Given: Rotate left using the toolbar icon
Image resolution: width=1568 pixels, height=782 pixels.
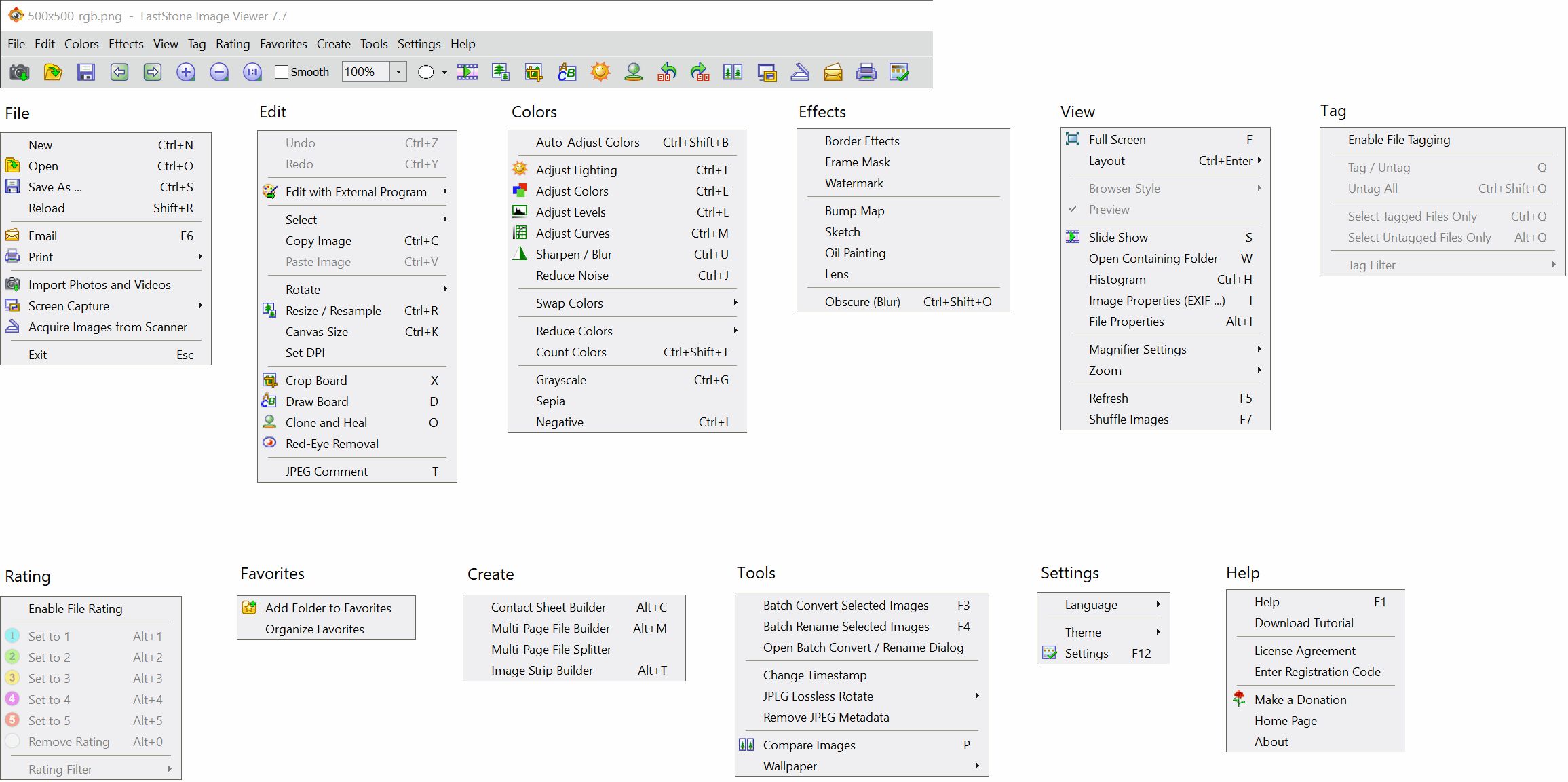Looking at the screenshot, I should 667,72.
